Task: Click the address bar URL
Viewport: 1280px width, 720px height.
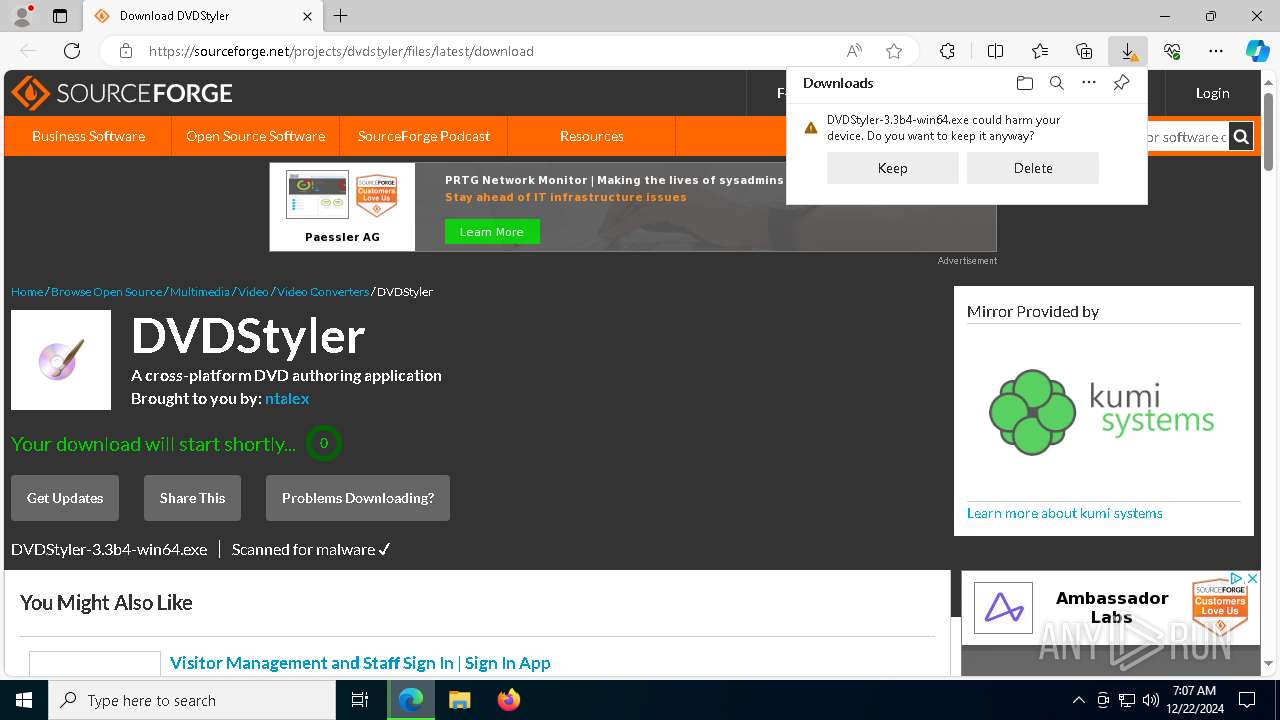Action: pos(341,51)
